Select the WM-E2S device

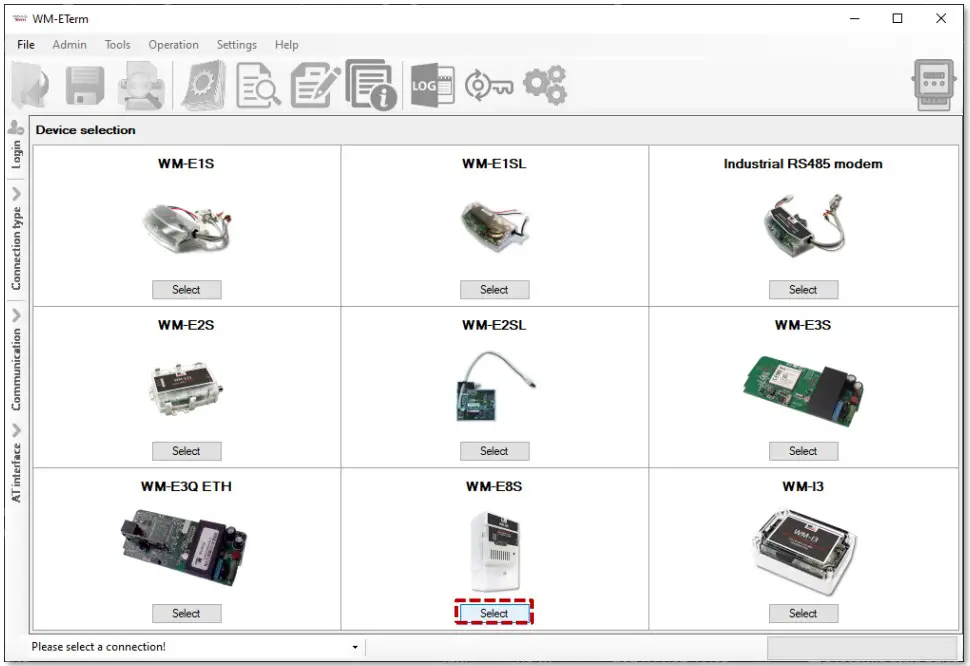(x=186, y=451)
